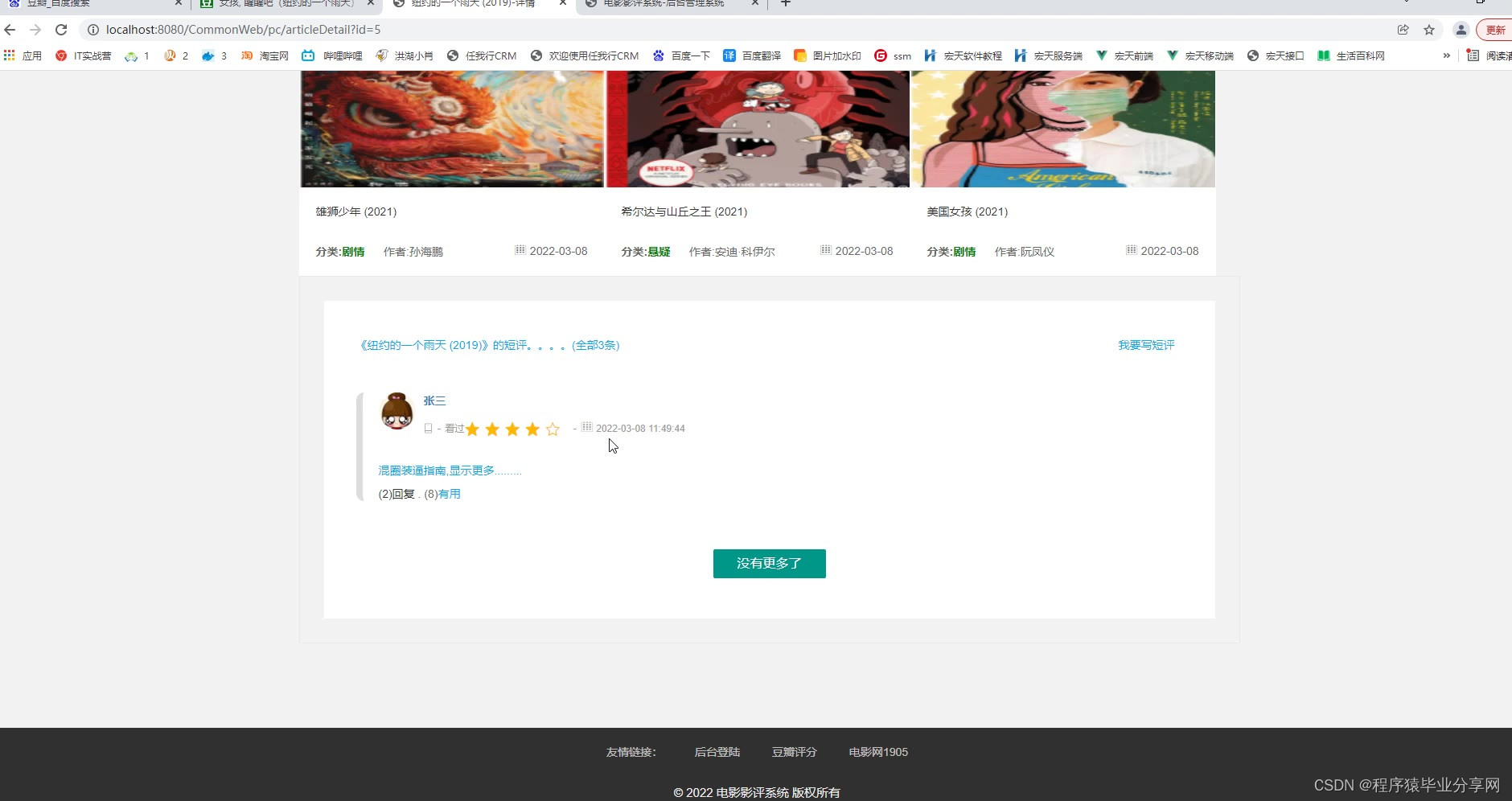The height and width of the screenshot is (801, 1512).
Task: Open 淘宝网 bookmark
Action: (x=265, y=55)
